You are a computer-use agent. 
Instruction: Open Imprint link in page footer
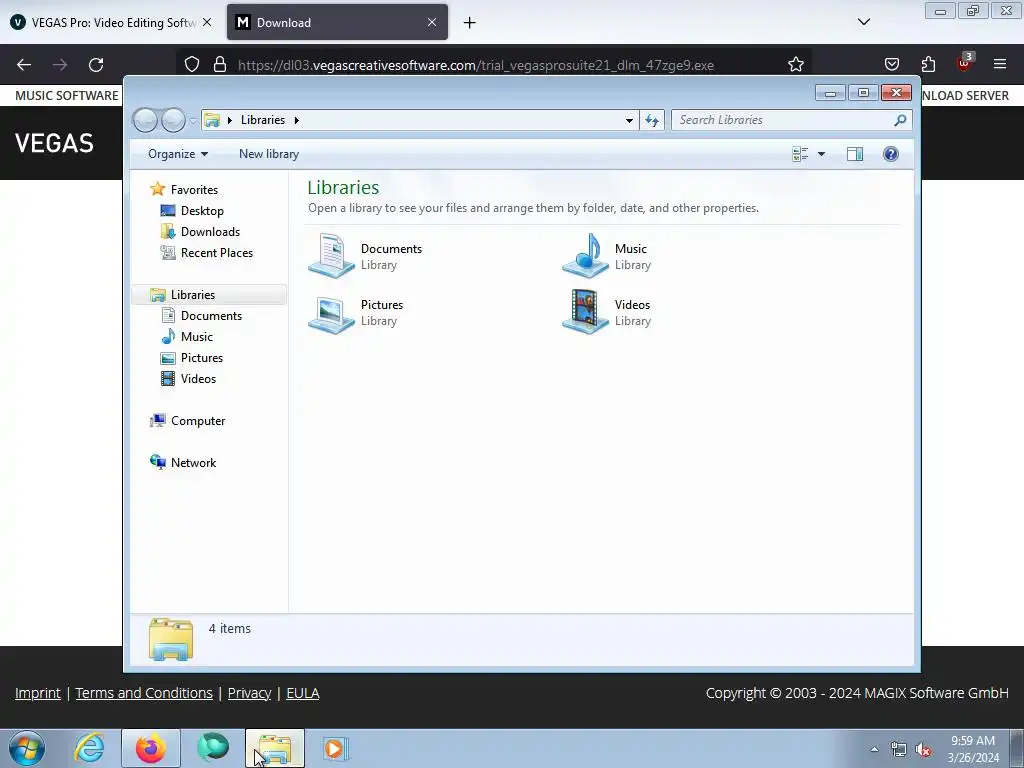(x=38, y=693)
